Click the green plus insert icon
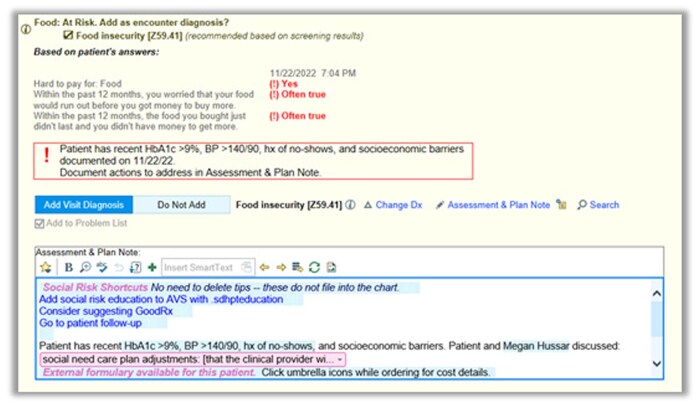 151,267
